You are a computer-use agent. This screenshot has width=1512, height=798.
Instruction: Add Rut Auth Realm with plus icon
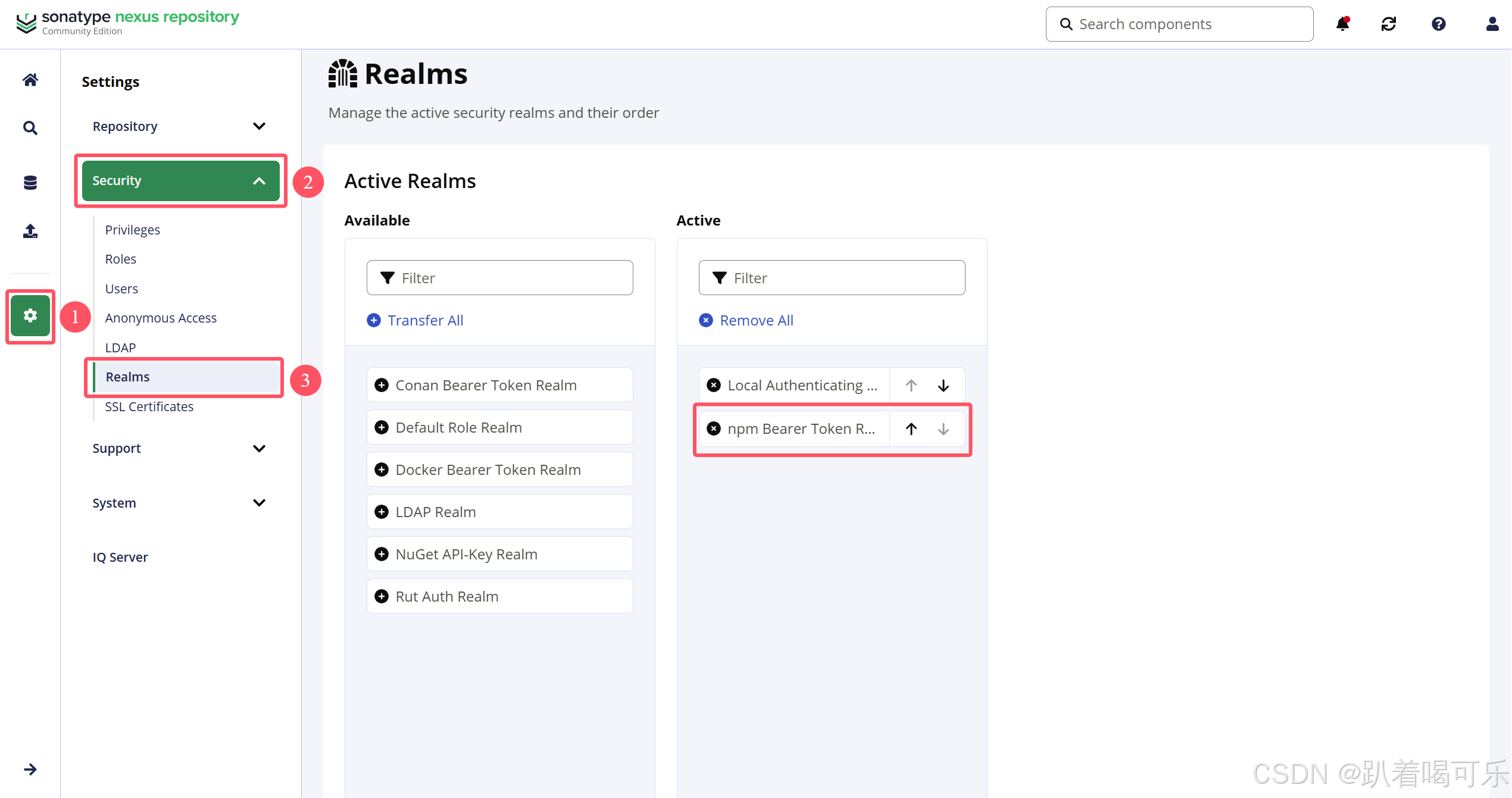click(382, 597)
